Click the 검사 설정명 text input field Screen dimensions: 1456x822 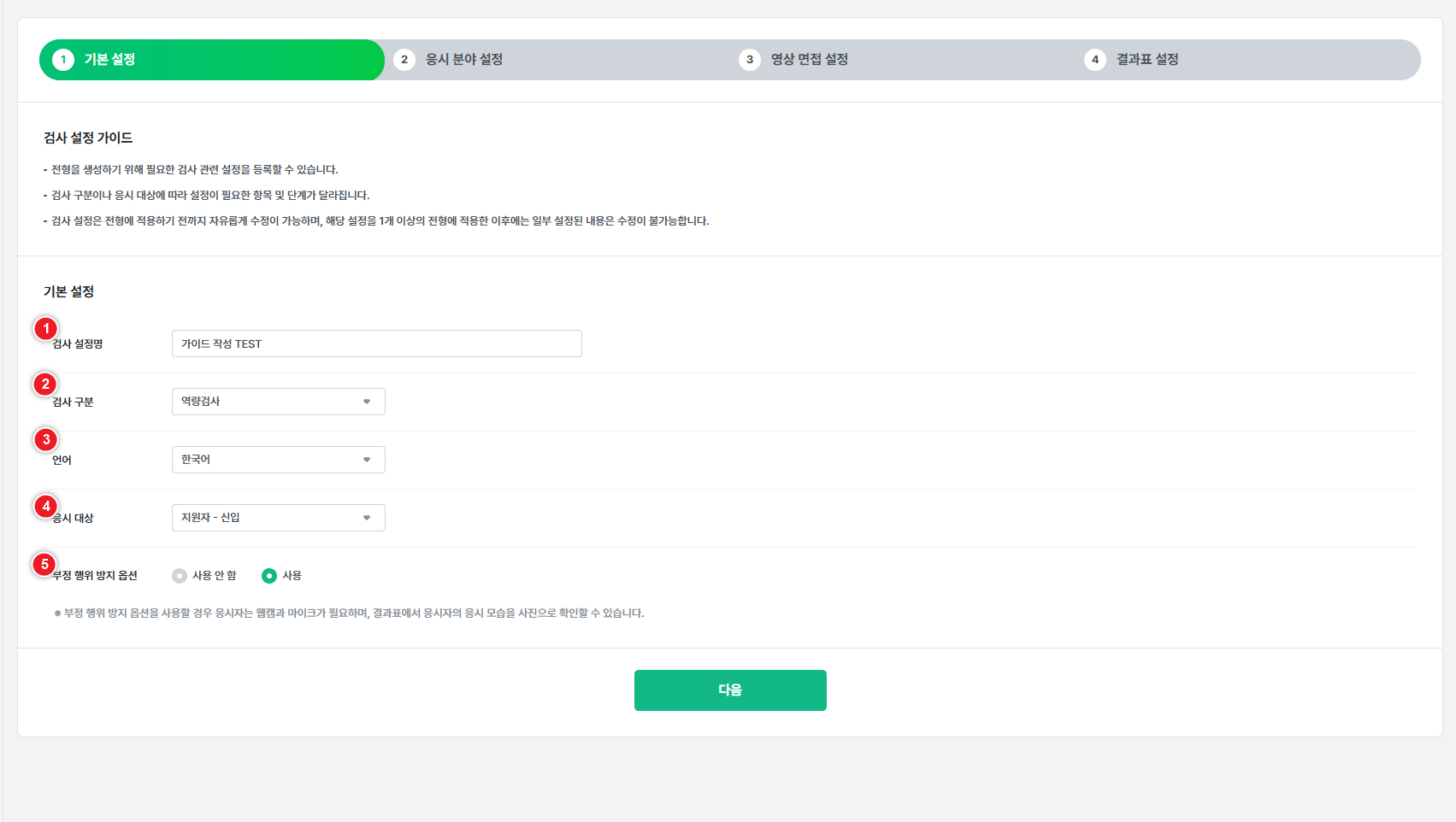[376, 343]
